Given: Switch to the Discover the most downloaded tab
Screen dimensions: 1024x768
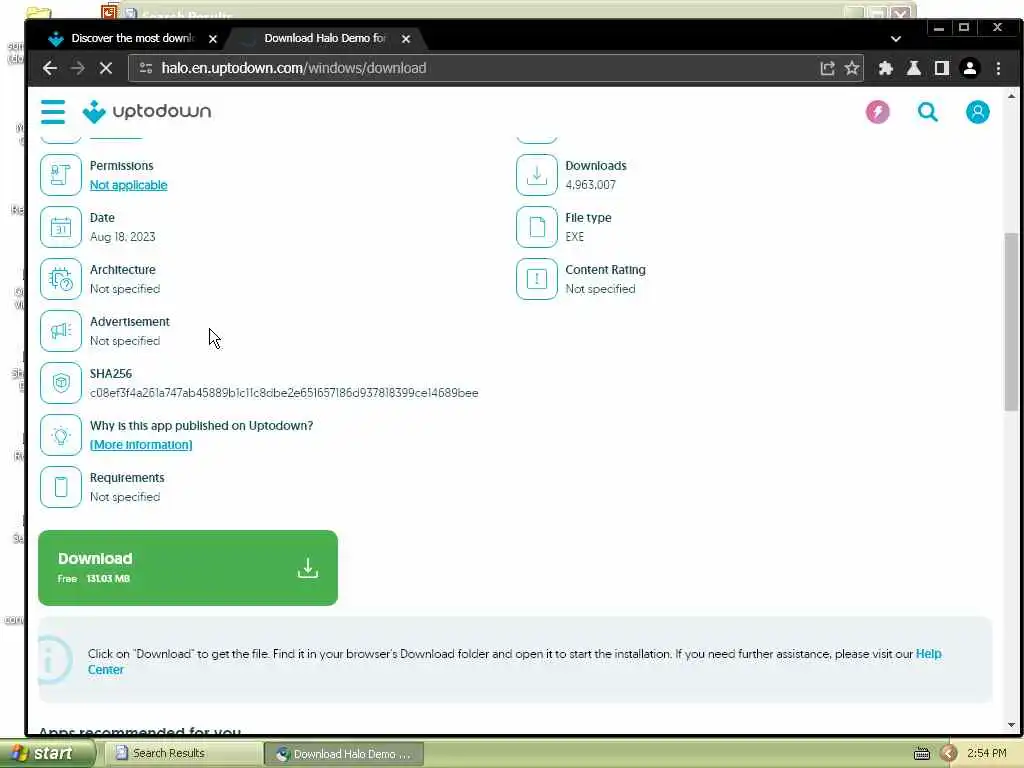Looking at the screenshot, I should (133, 39).
